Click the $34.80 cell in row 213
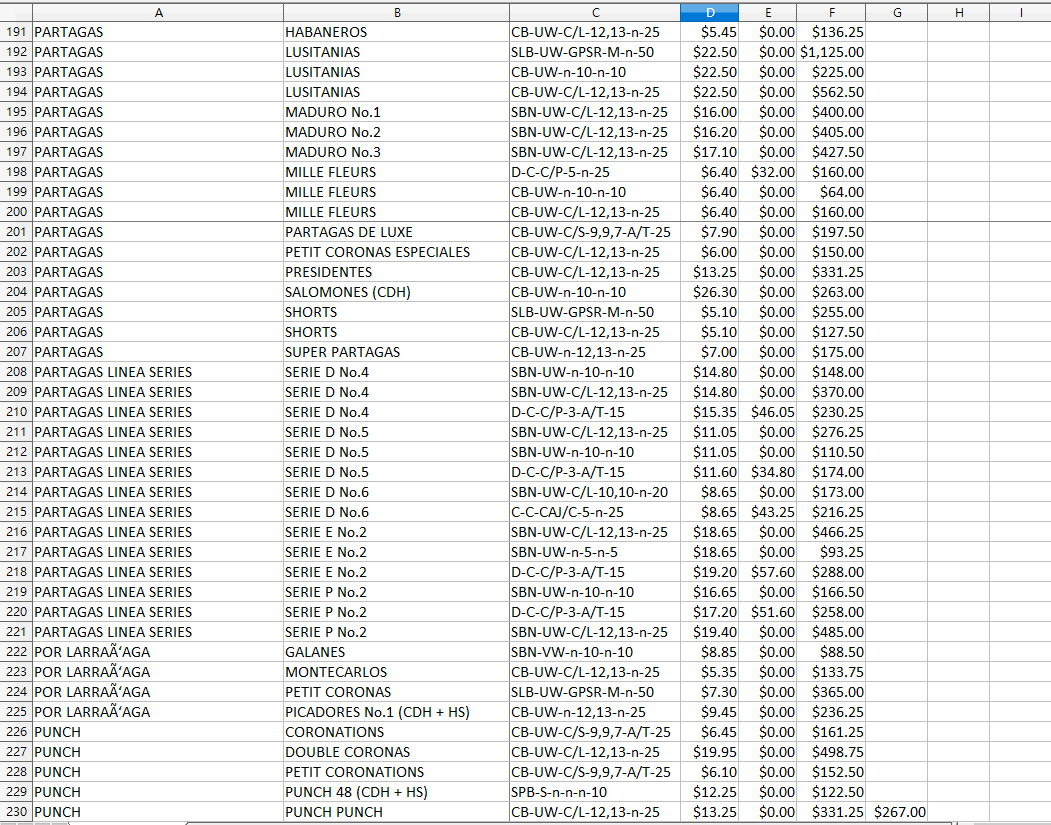Image resolution: width=1051 pixels, height=825 pixels. [768, 472]
